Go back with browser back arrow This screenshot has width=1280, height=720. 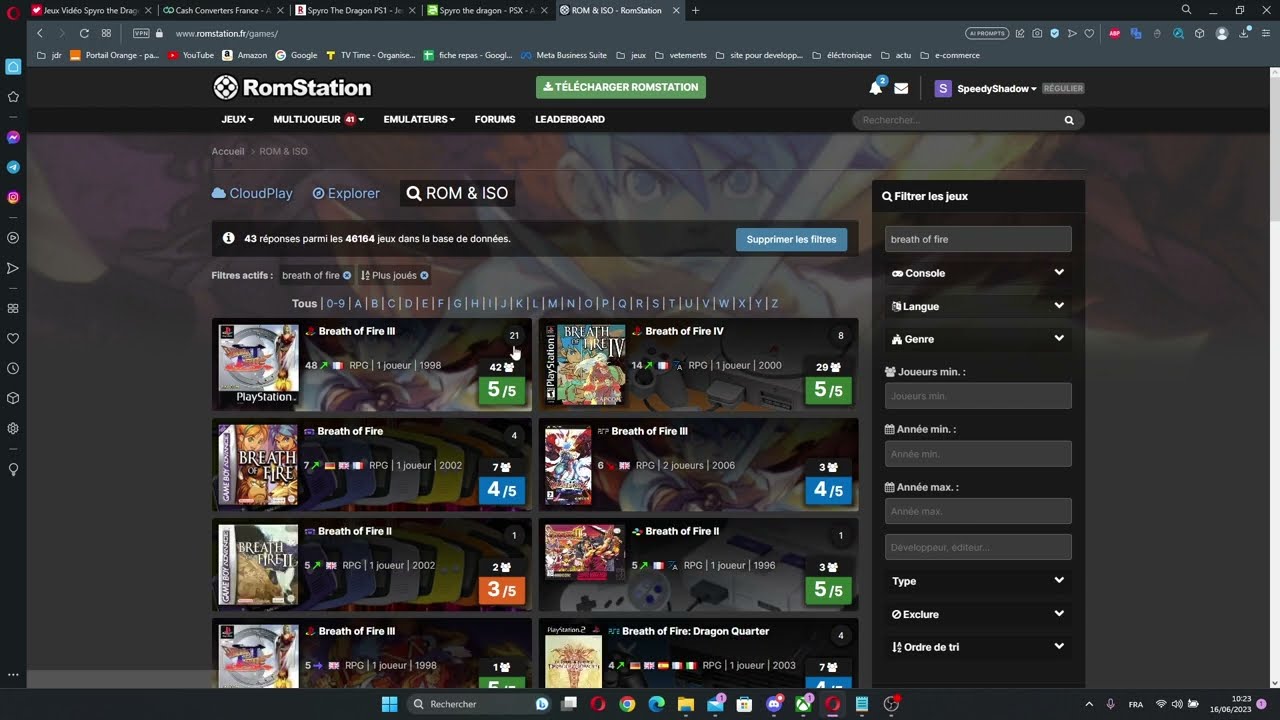point(40,33)
